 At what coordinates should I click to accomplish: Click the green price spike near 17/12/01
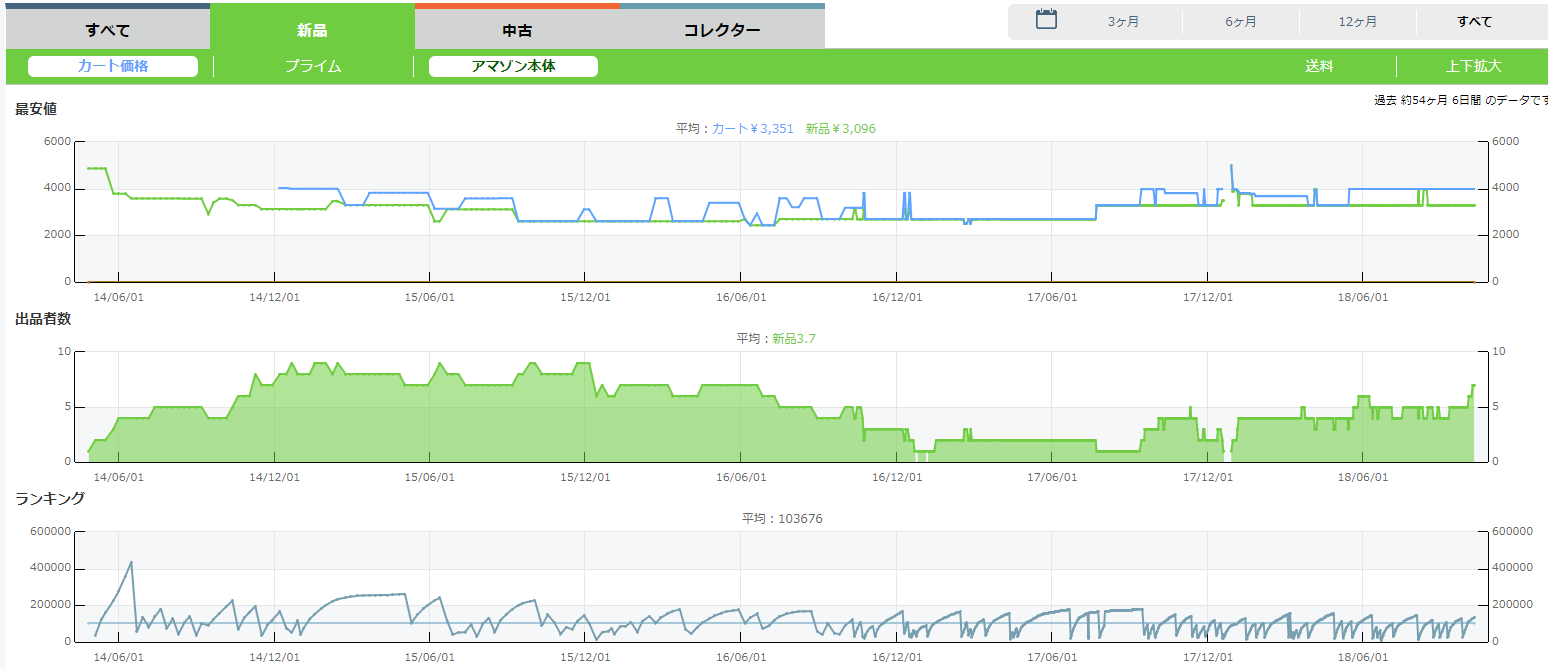(x=1231, y=166)
